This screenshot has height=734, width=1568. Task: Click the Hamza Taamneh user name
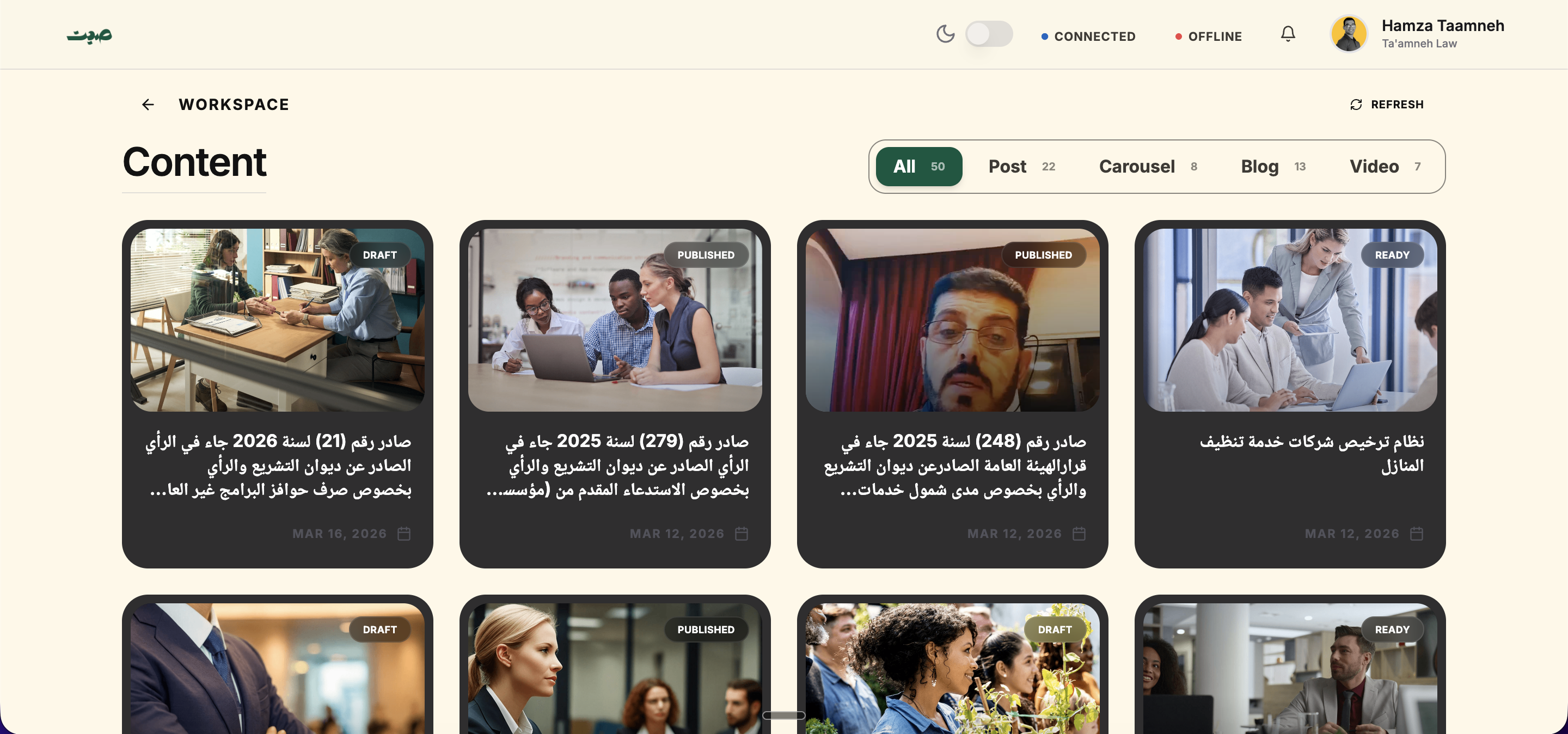1443,26
